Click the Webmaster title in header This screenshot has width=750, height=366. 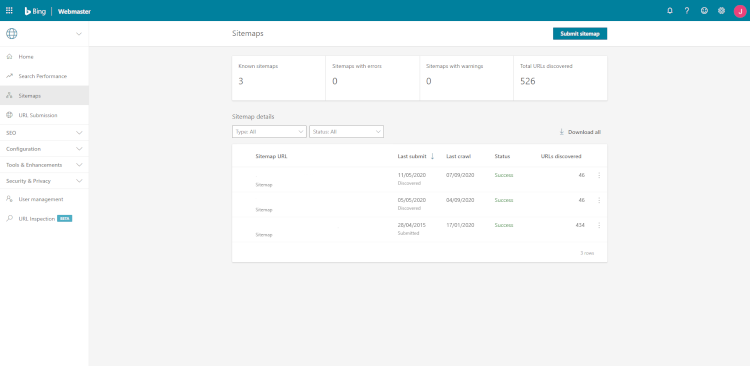(74, 11)
